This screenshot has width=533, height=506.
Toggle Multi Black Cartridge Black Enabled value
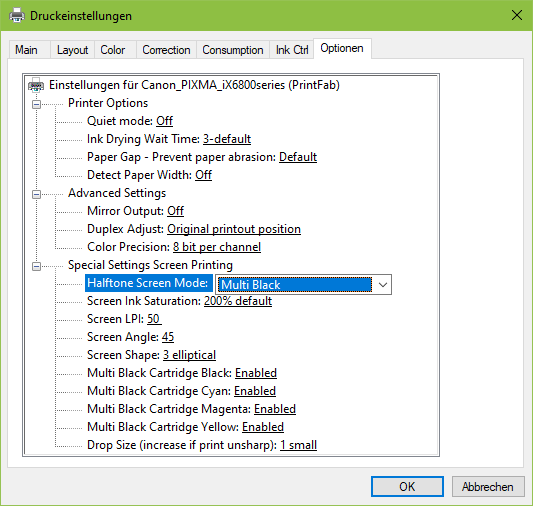256,373
